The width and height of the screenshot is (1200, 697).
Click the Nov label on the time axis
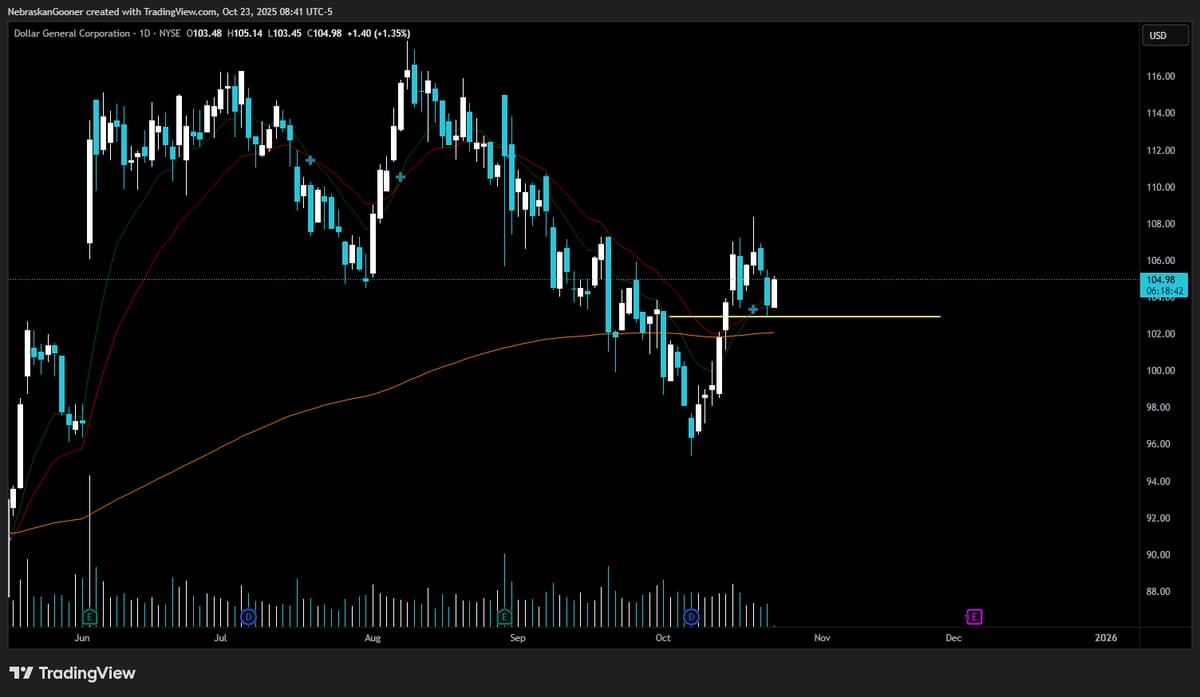(822, 637)
